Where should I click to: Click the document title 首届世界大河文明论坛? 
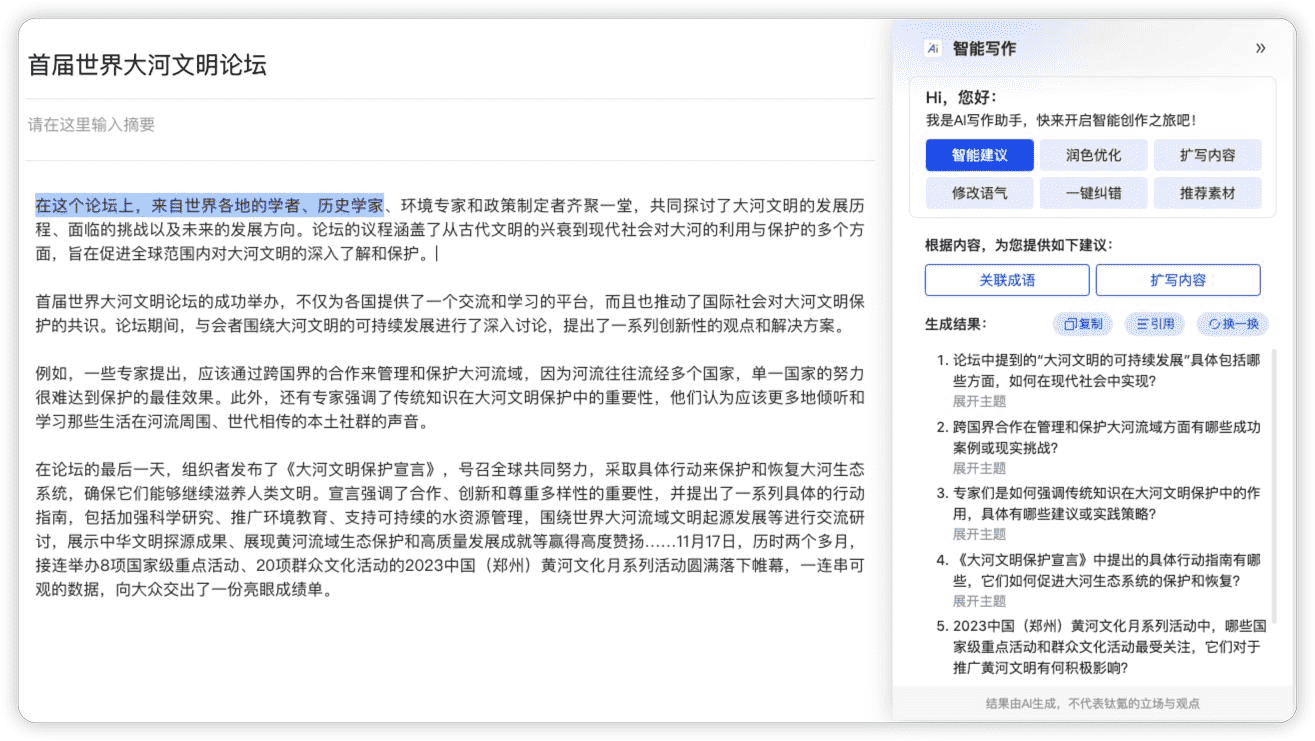[147, 66]
